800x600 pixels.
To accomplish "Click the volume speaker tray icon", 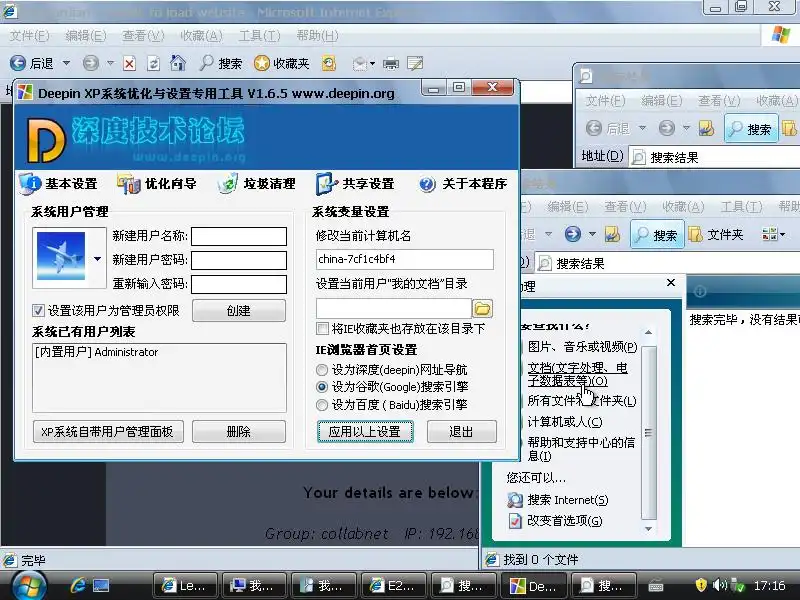I will click(x=719, y=585).
